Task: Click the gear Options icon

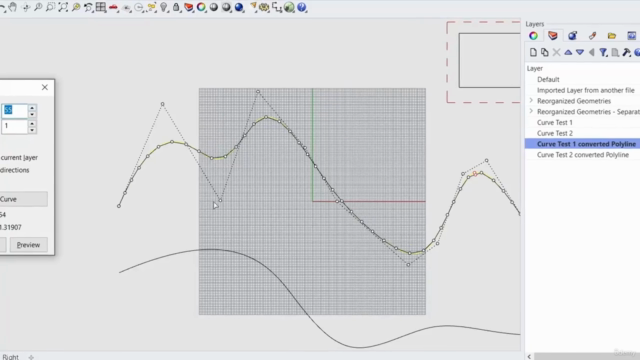Action: 264,7
